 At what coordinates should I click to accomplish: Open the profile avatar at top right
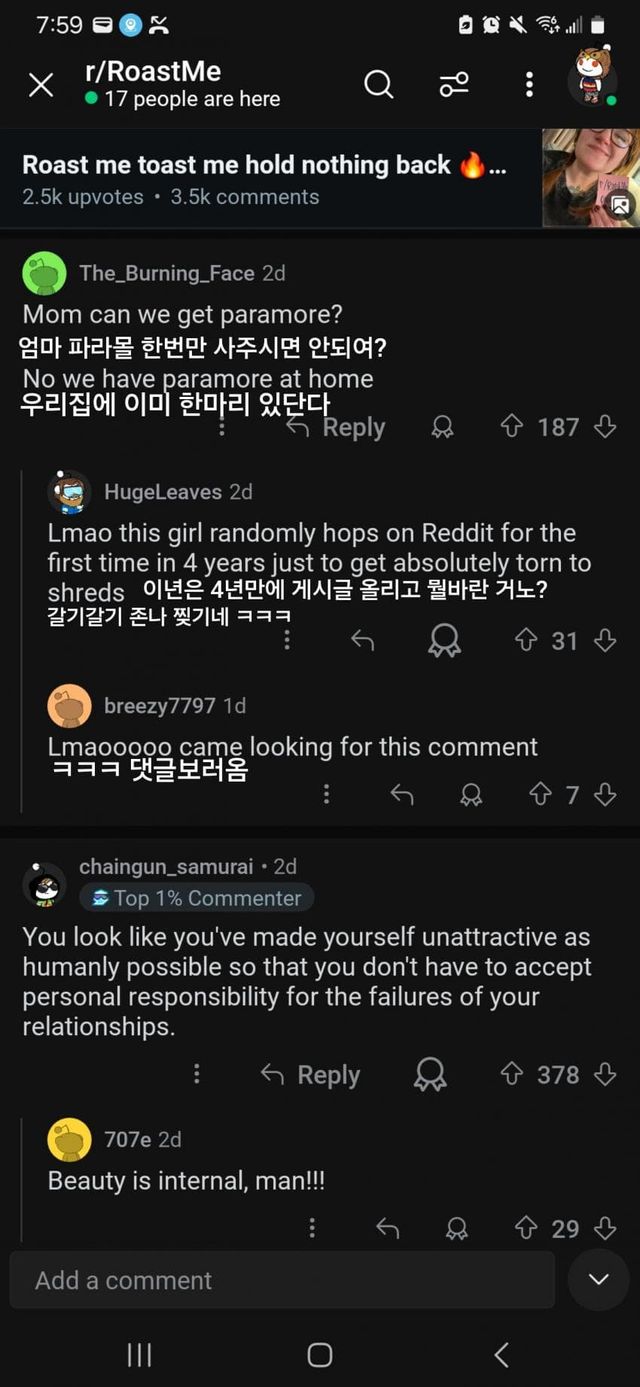[593, 80]
